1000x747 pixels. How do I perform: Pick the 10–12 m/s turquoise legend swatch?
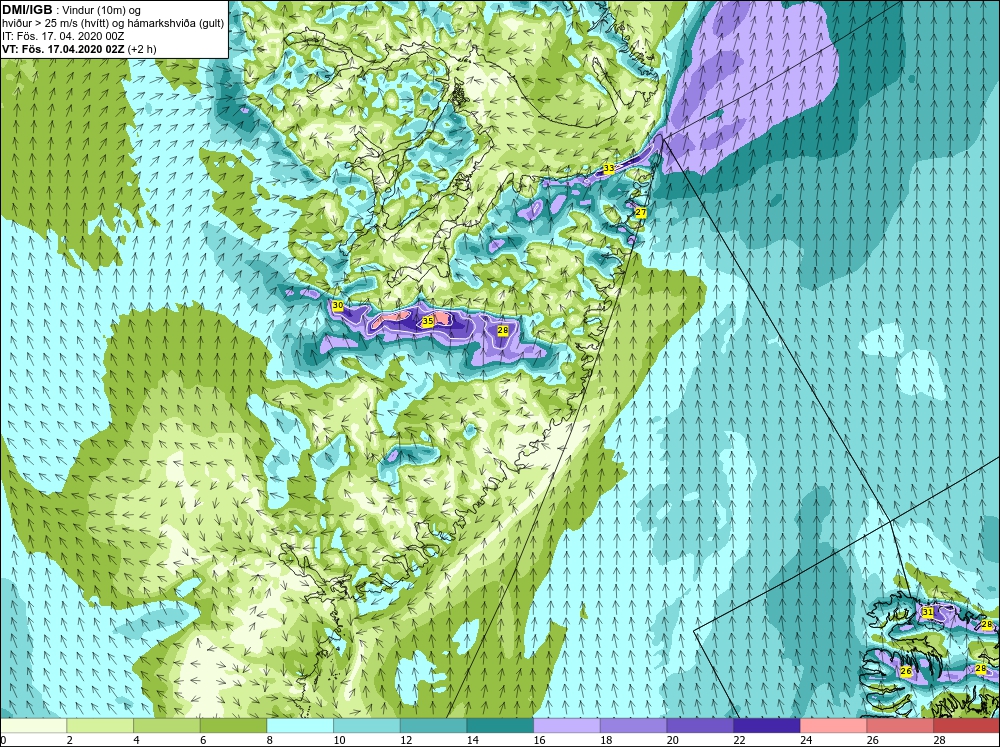[367, 725]
